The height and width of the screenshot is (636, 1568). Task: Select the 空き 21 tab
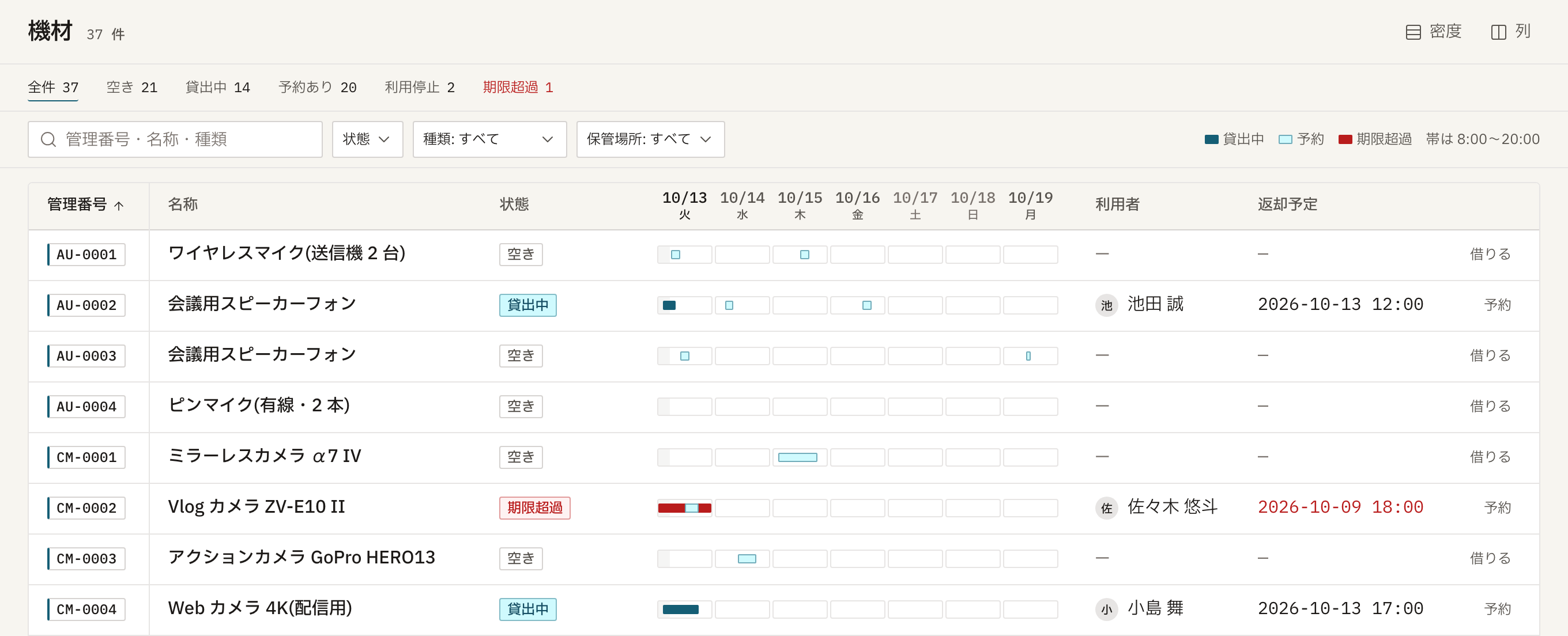pos(131,88)
